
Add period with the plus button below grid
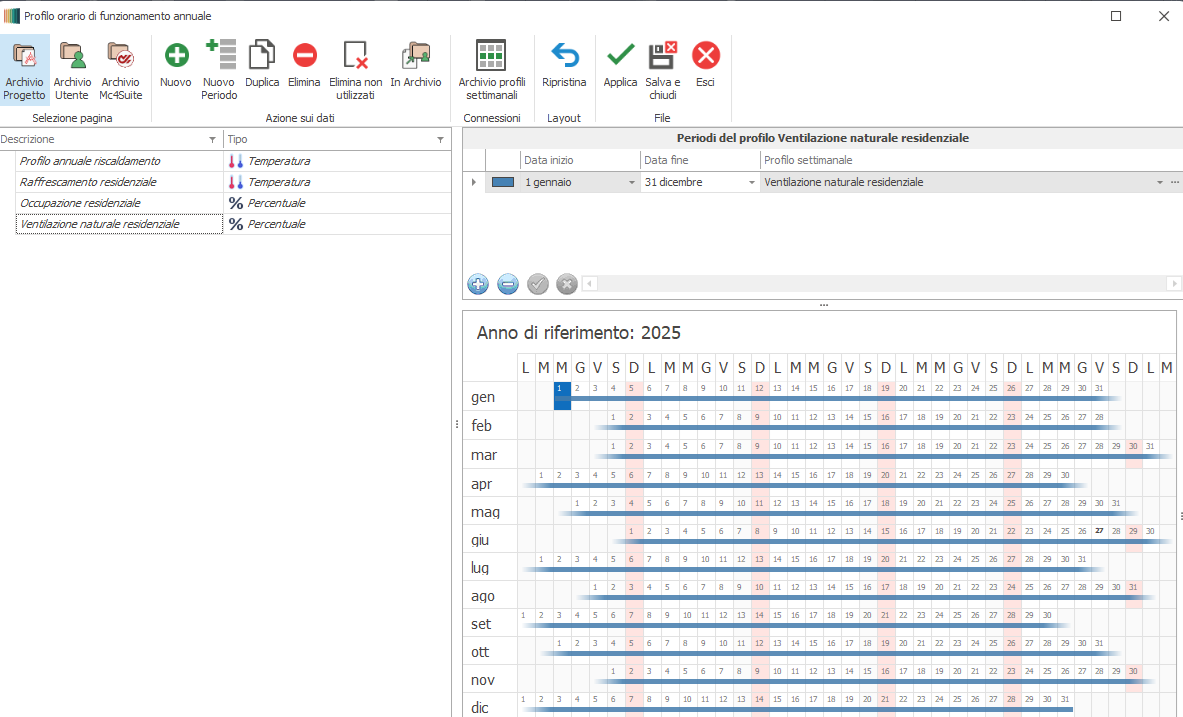pos(478,284)
